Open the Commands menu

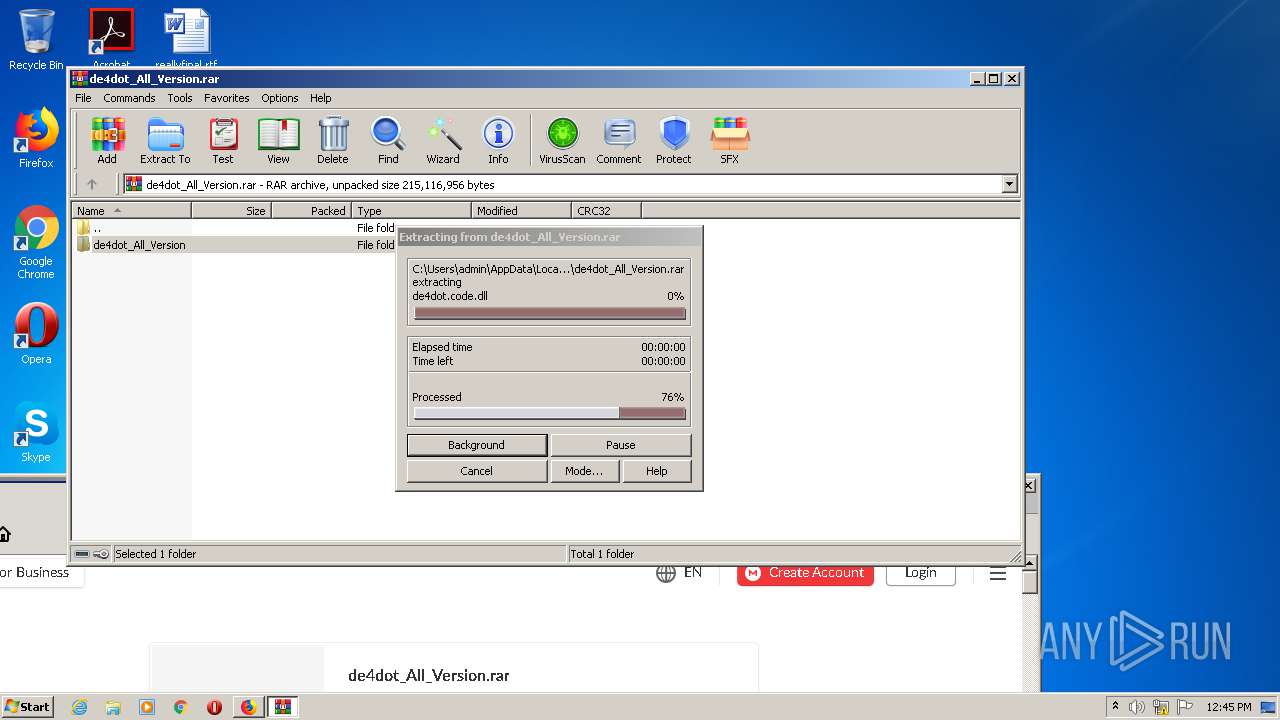point(129,98)
